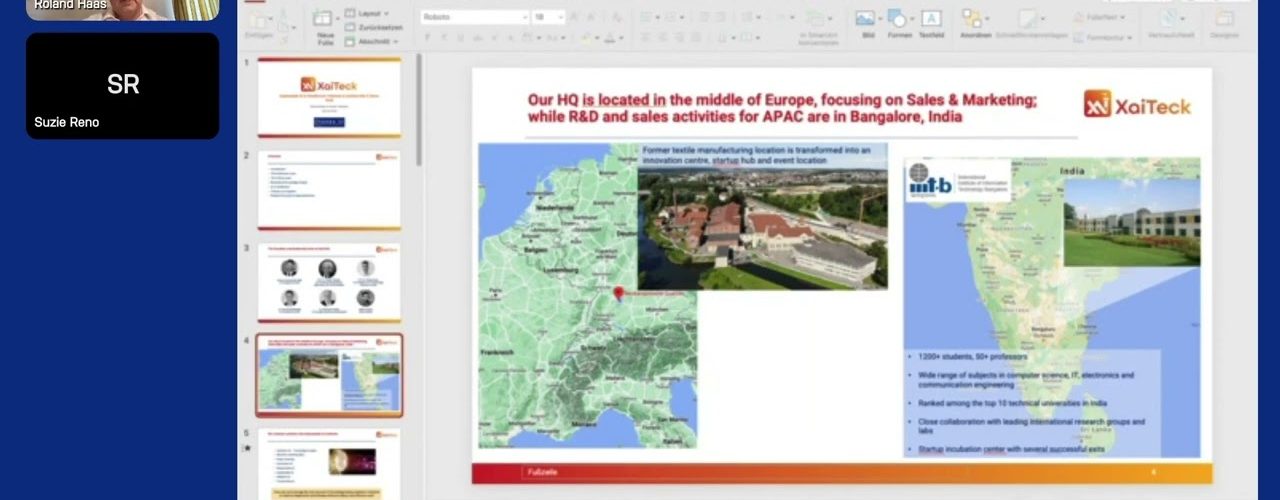Expand the Abschnitt section dropdown
The width and height of the screenshot is (1280, 500).
click(375, 41)
